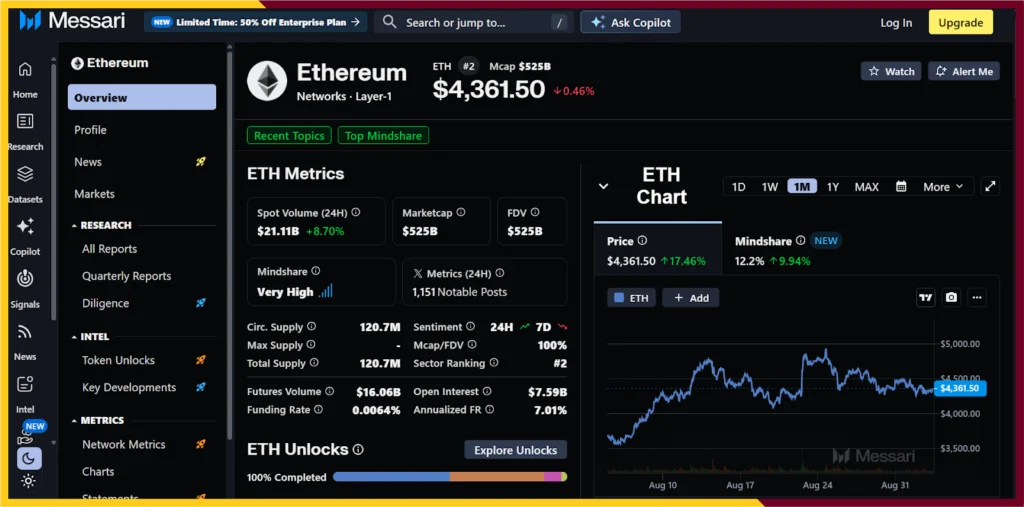Screen dimensions: 1024x507
Task: Click the Watch button
Action: (891, 71)
